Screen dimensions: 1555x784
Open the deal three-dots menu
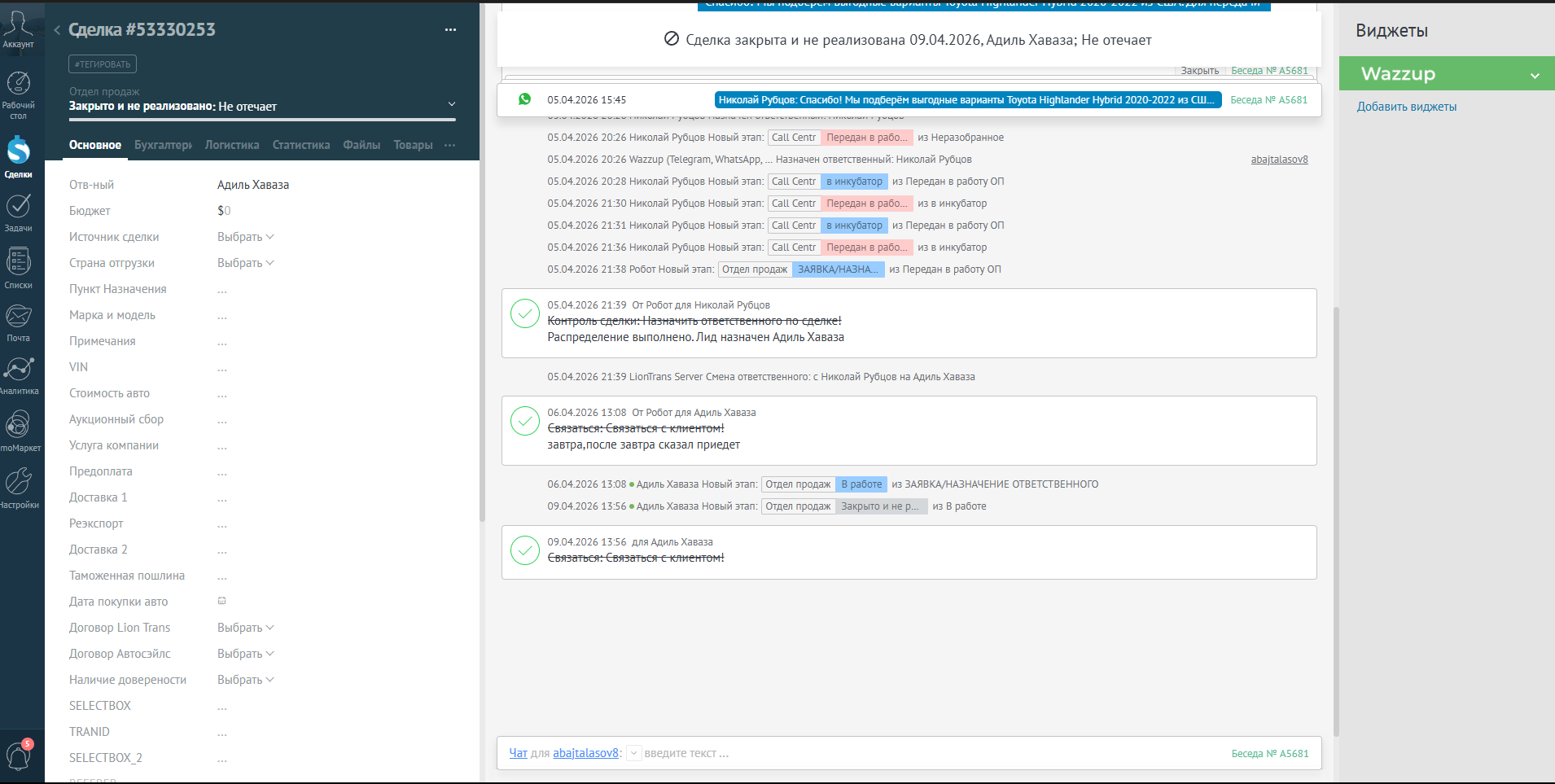(x=450, y=29)
